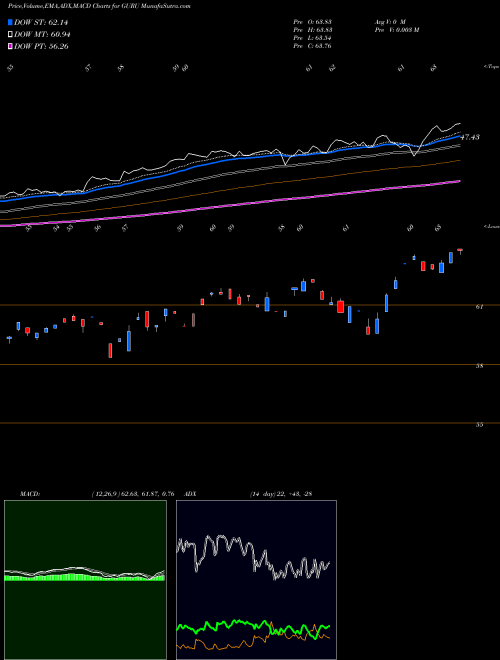Select the 'DOW ST: 62.14' legend text
Screen dimensions: 500x660
[41, 22]
